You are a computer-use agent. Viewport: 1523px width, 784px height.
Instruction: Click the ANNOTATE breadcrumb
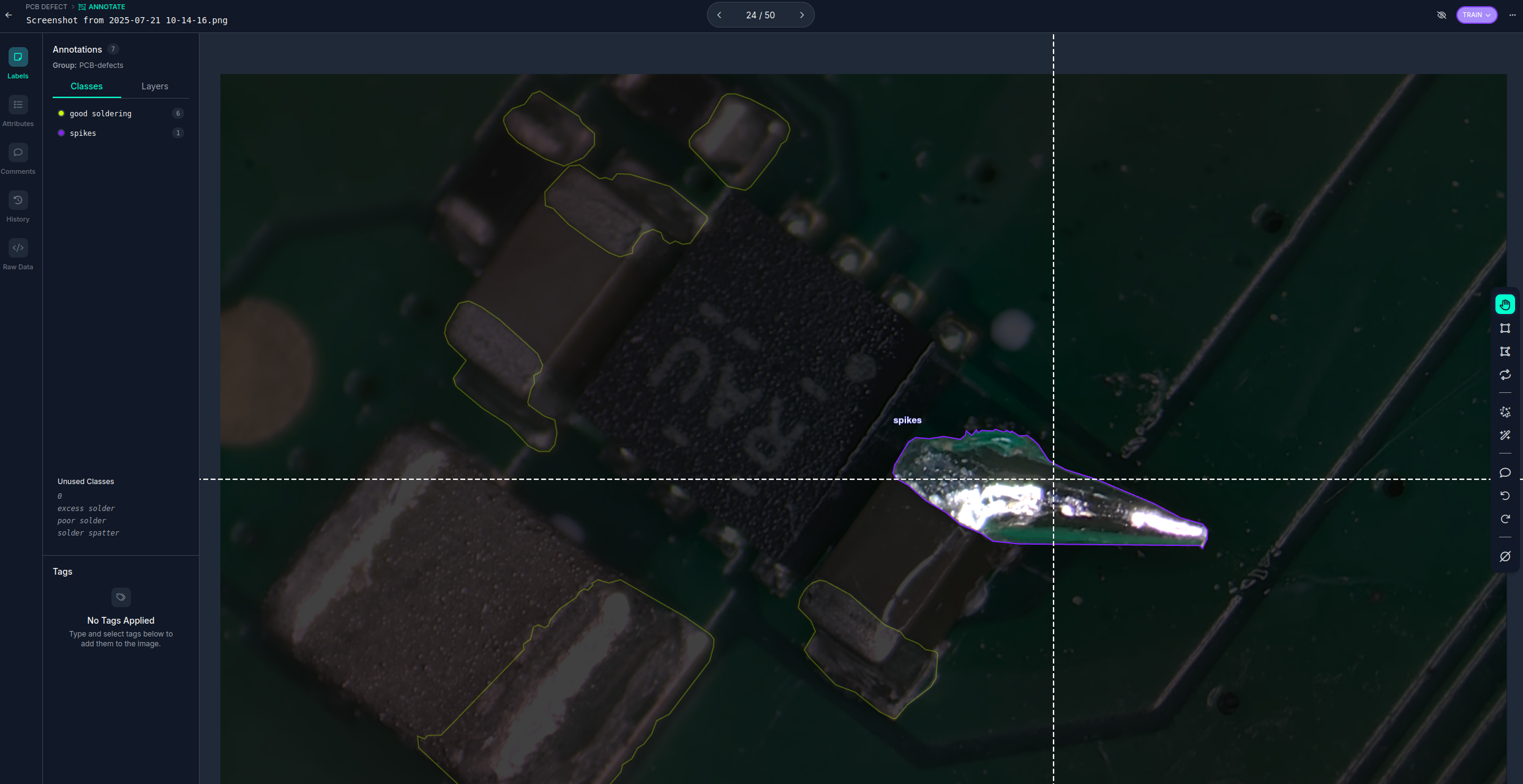pos(102,7)
